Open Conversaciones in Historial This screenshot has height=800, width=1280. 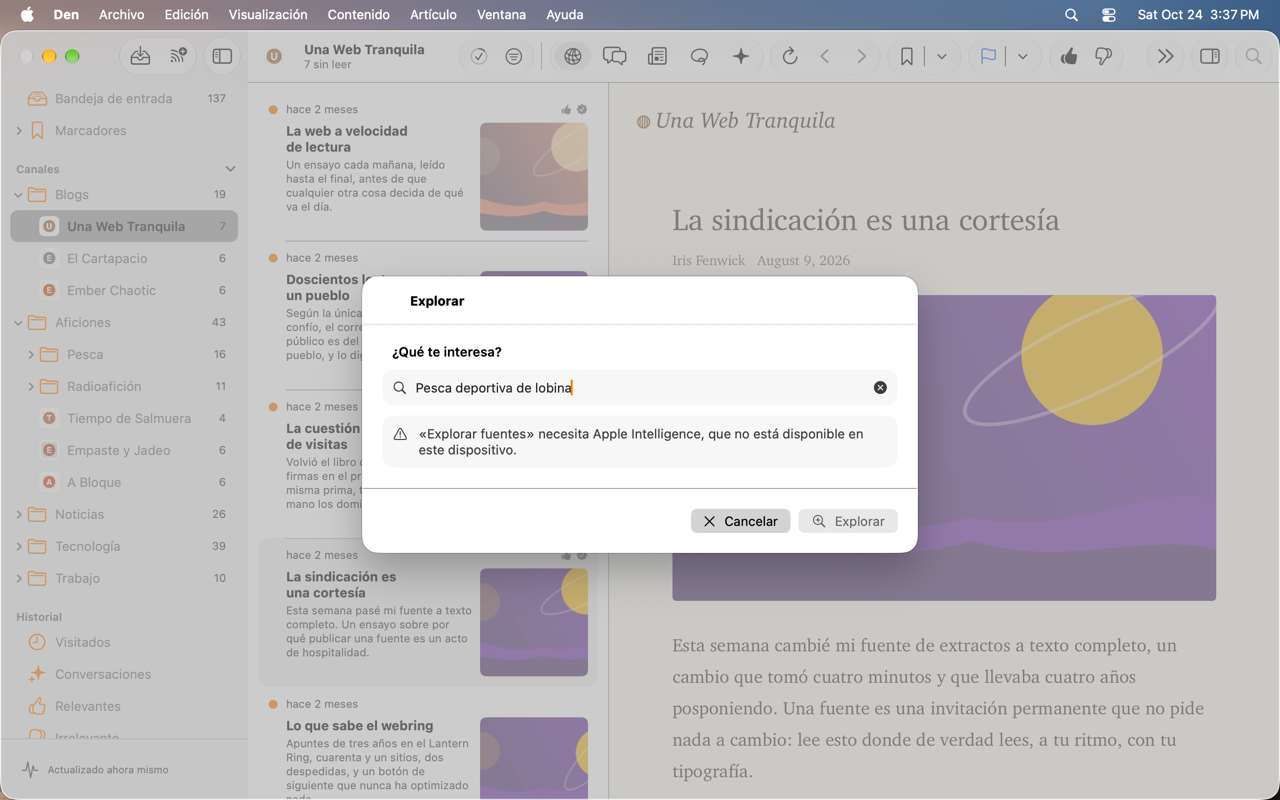point(124,675)
